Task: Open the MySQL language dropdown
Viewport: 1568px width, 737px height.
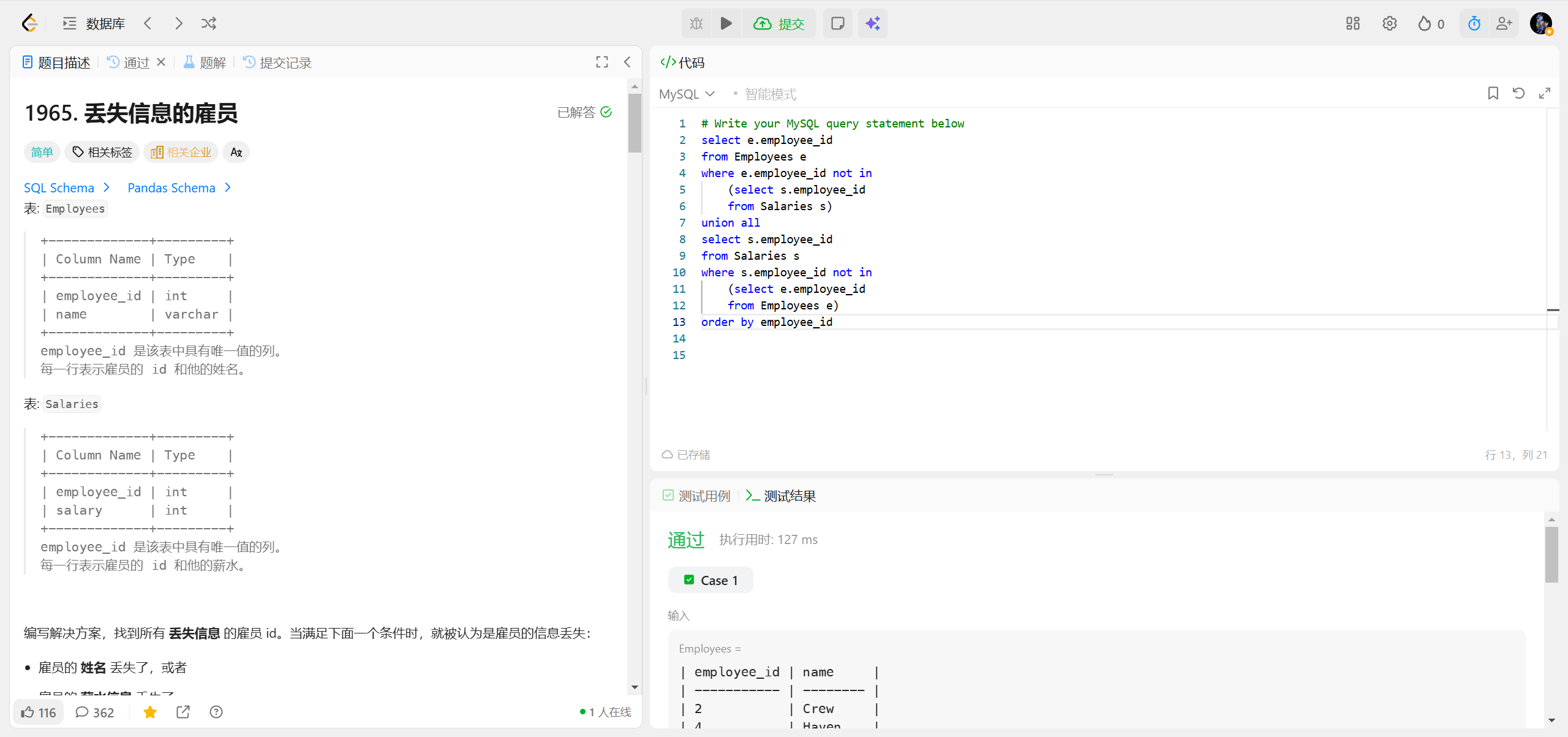Action: point(687,94)
